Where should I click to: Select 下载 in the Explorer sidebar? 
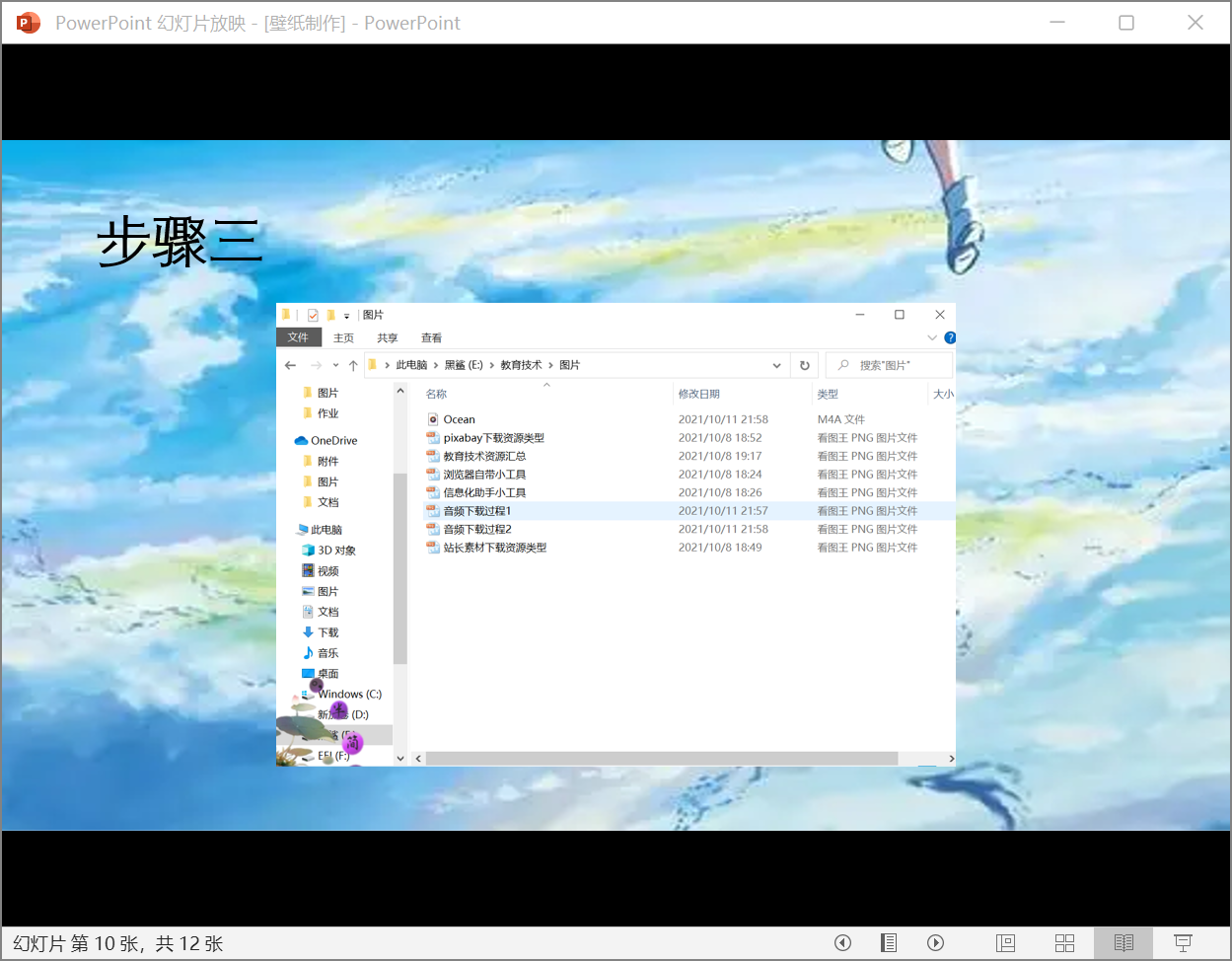(321, 632)
